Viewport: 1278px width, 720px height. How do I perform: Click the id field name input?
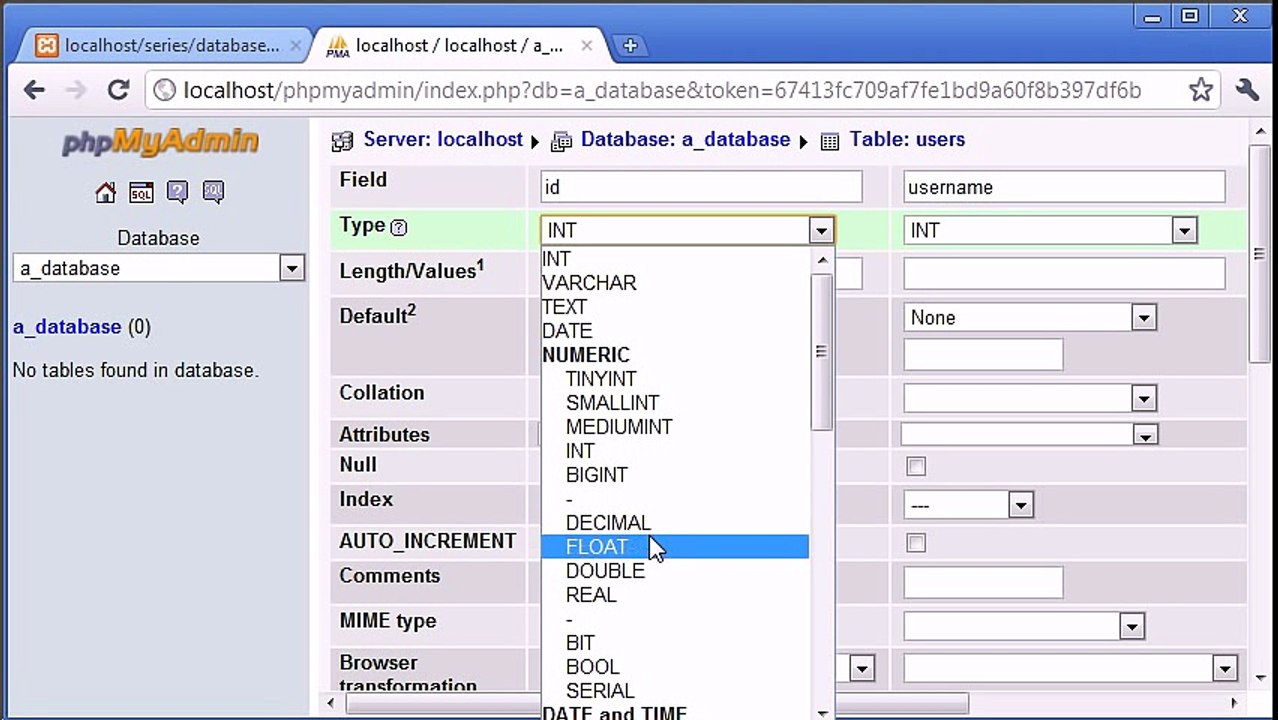701,187
